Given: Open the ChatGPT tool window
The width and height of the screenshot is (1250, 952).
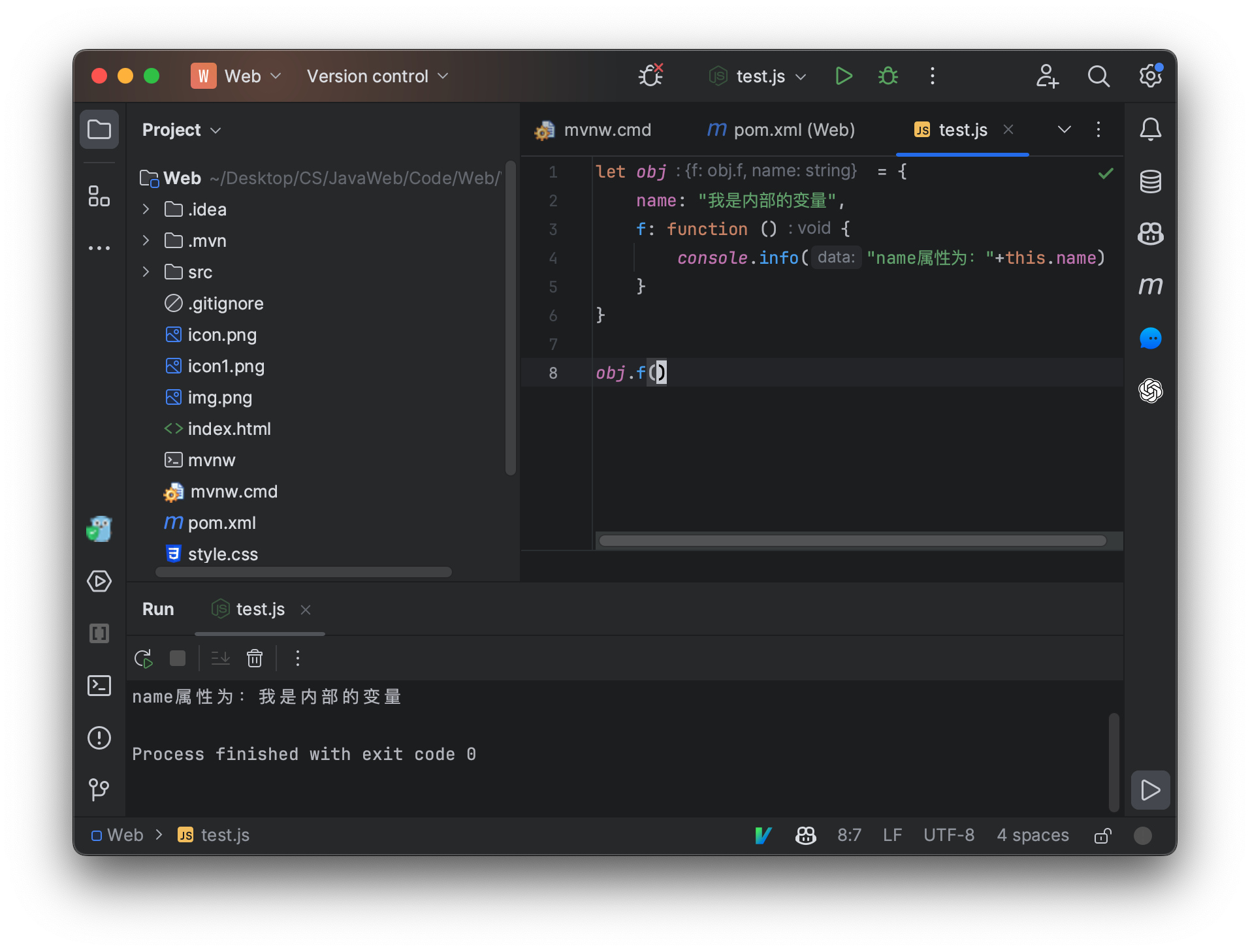Looking at the screenshot, I should (1150, 390).
